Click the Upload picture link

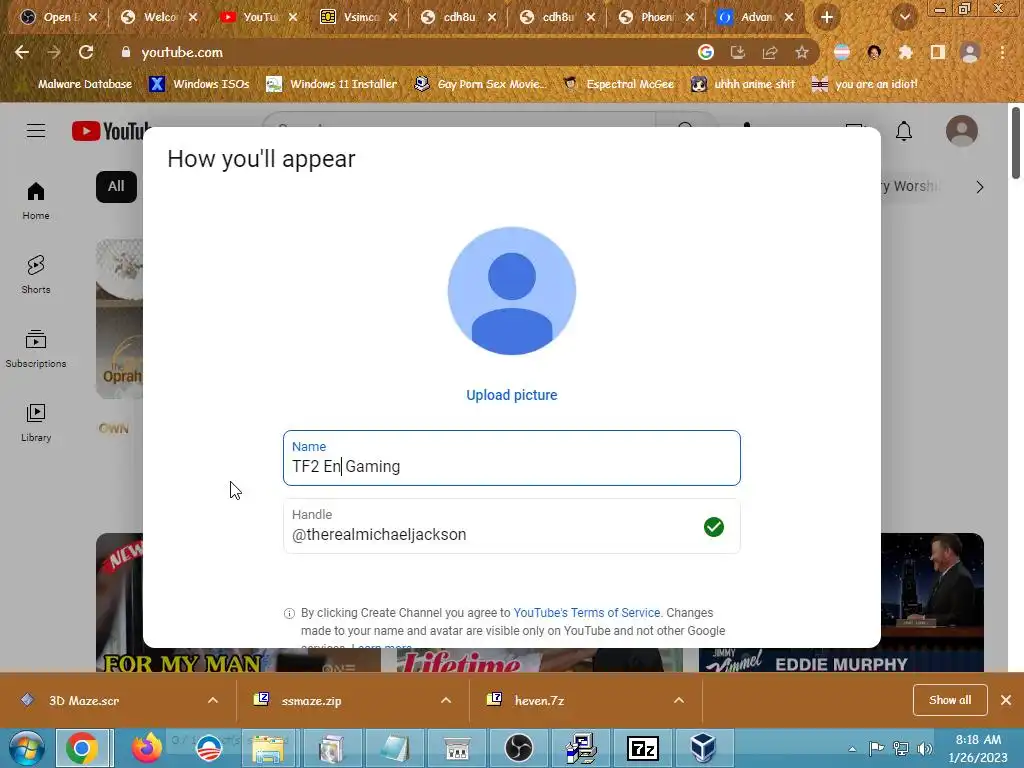(512, 395)
